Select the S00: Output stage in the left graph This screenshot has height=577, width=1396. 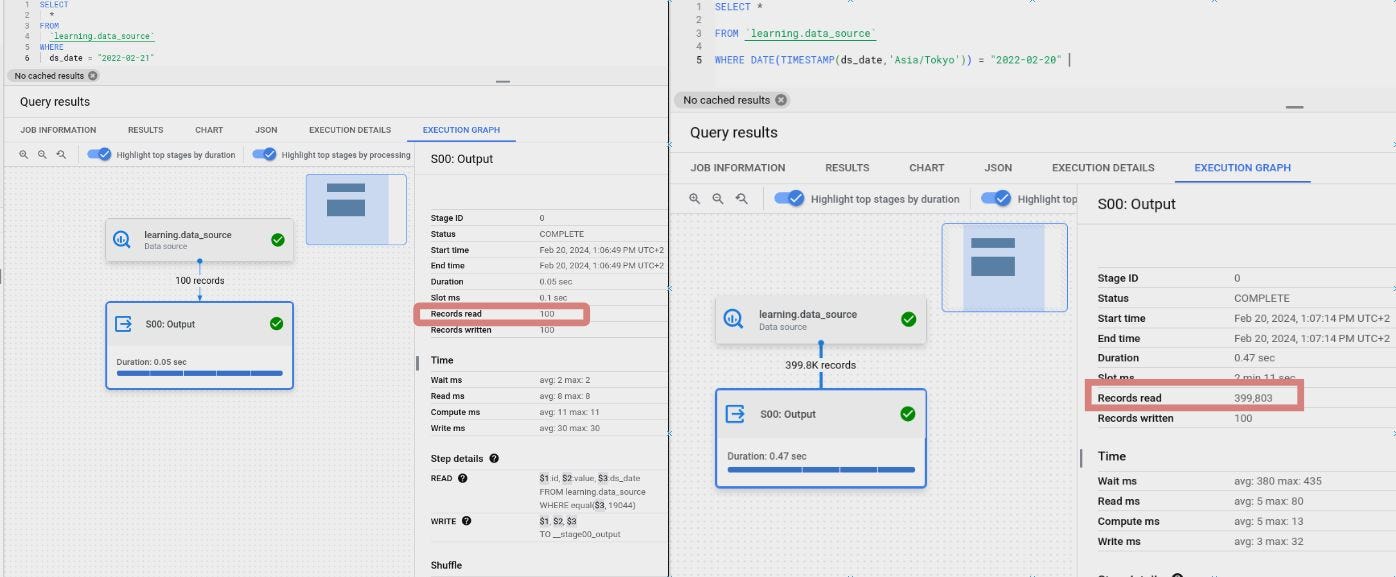(x=200, y=345)
